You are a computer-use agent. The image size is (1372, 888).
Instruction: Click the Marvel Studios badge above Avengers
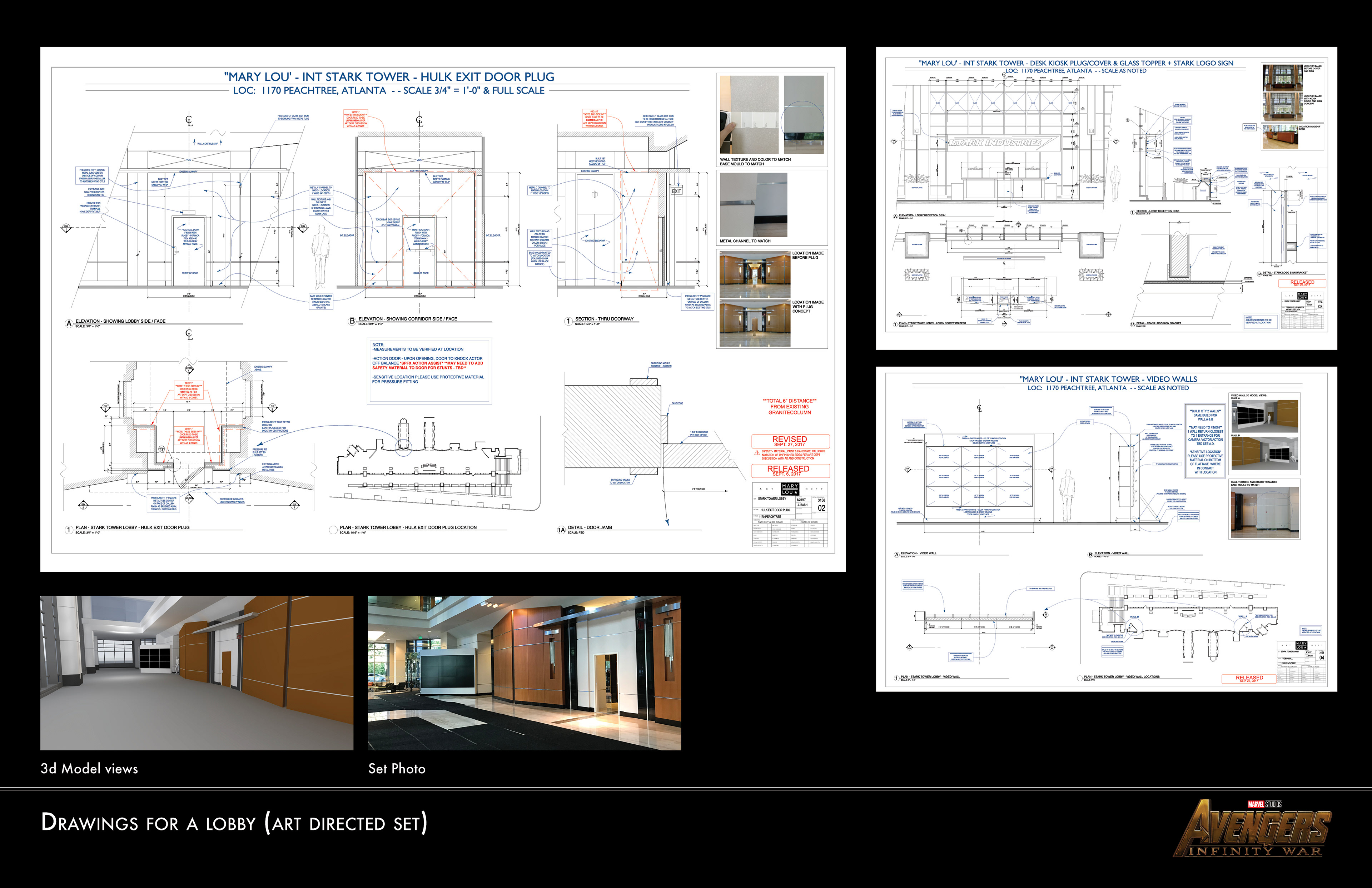point(1265,804)
